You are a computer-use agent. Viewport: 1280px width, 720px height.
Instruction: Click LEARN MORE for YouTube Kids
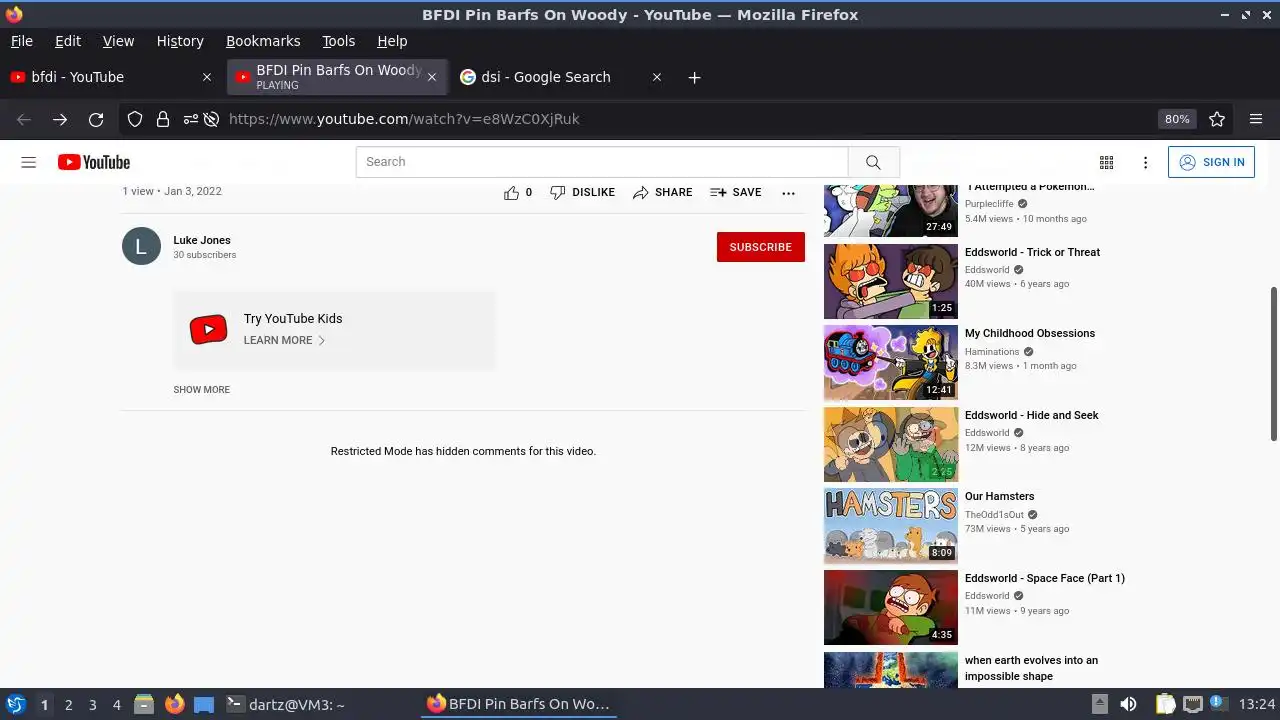pyautogui.click(x=285, y=340)
